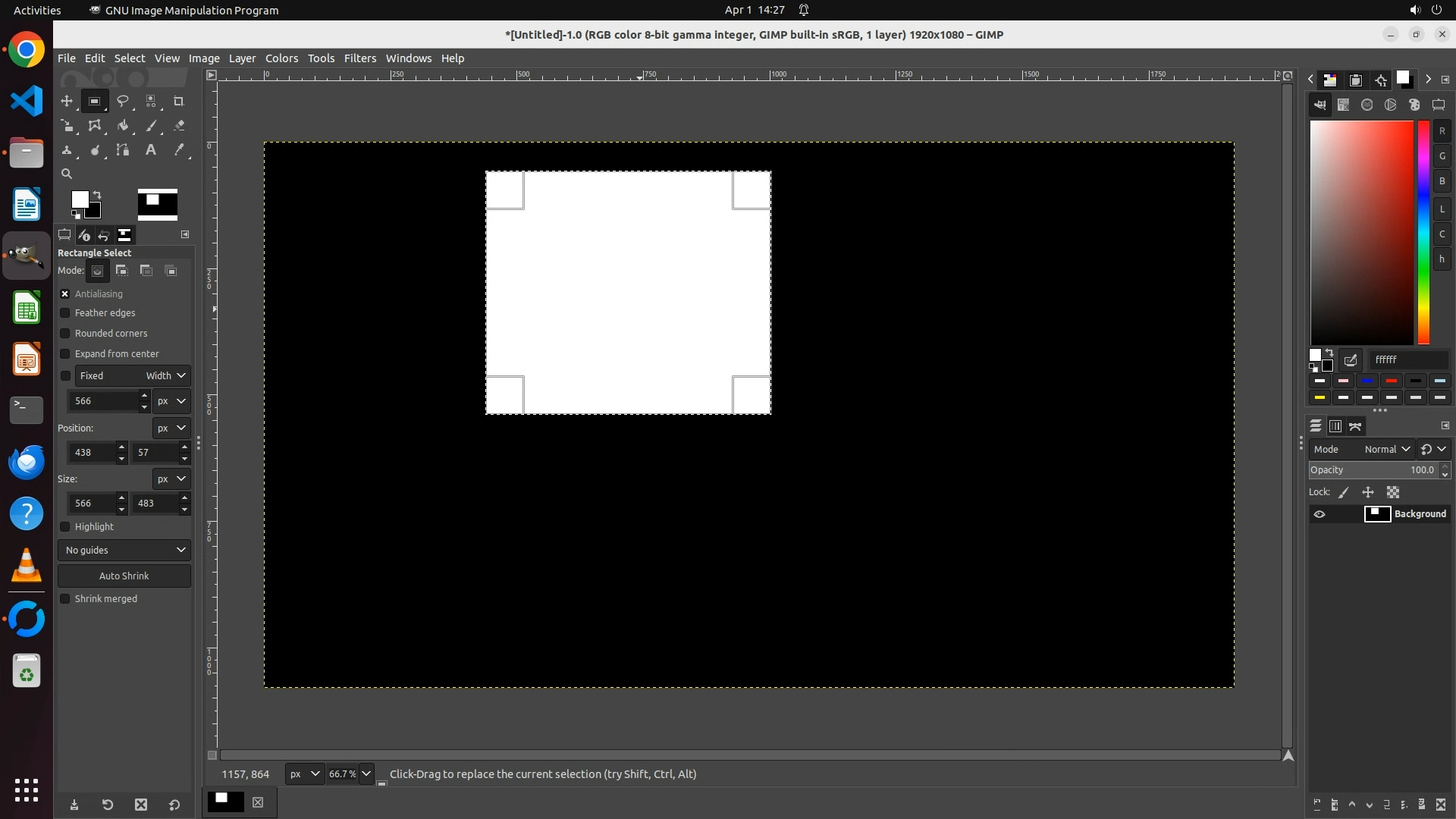Open the Filters menu

click(x=359, y=58)
